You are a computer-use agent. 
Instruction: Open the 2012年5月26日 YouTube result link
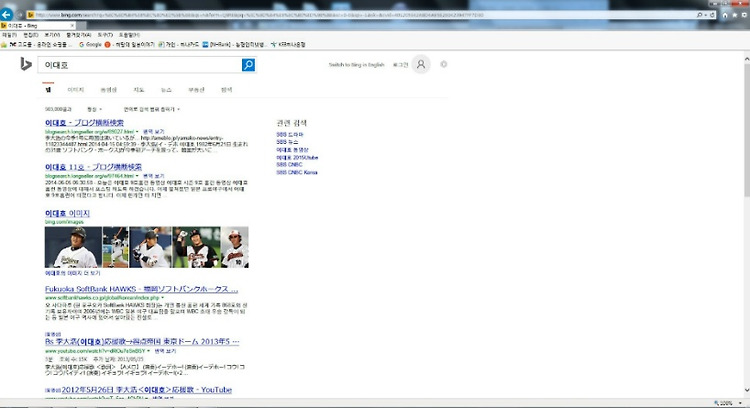pyautogui.click(x=147, y=390)
